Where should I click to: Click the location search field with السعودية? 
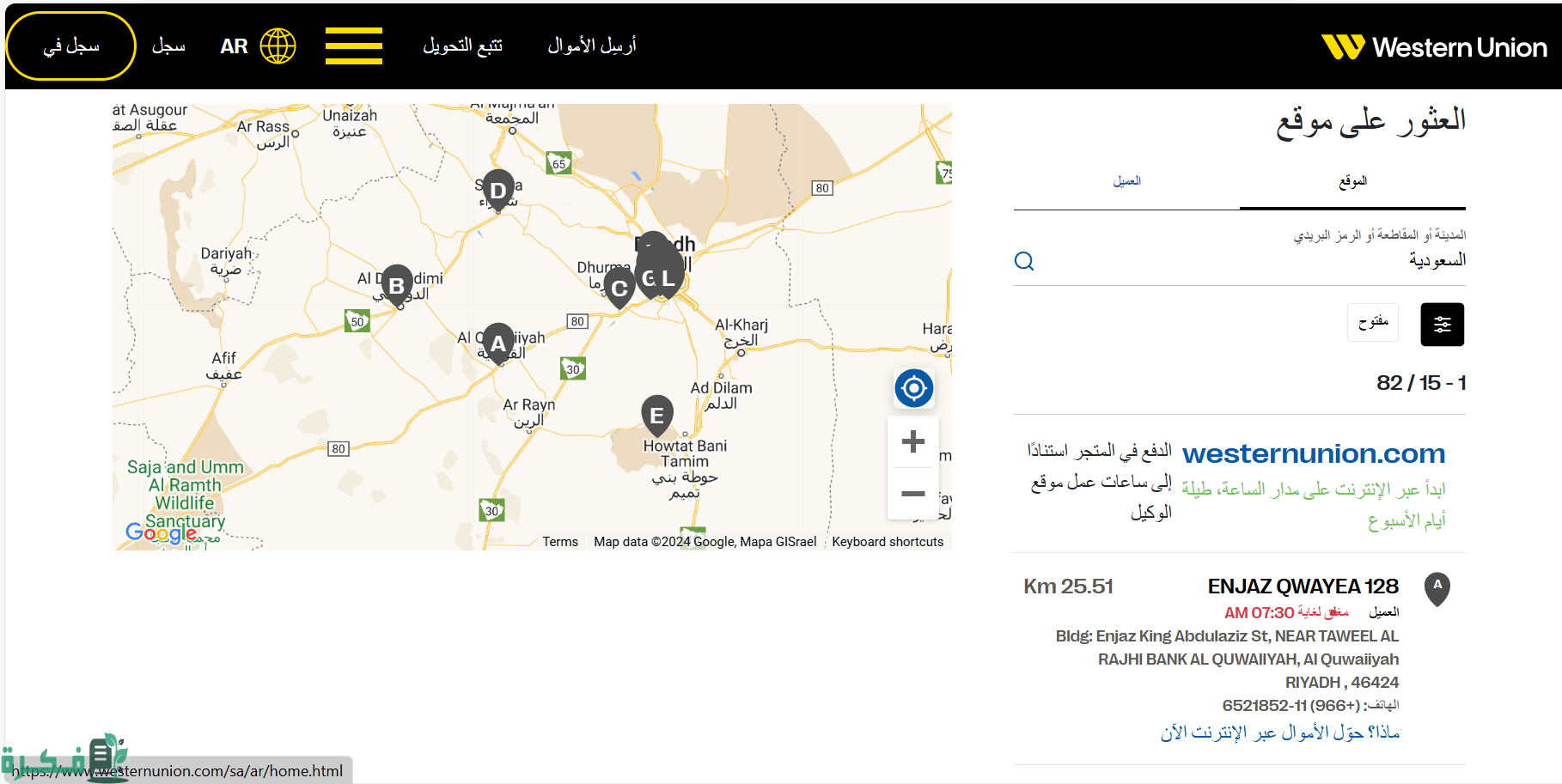tap(1240, 260)
